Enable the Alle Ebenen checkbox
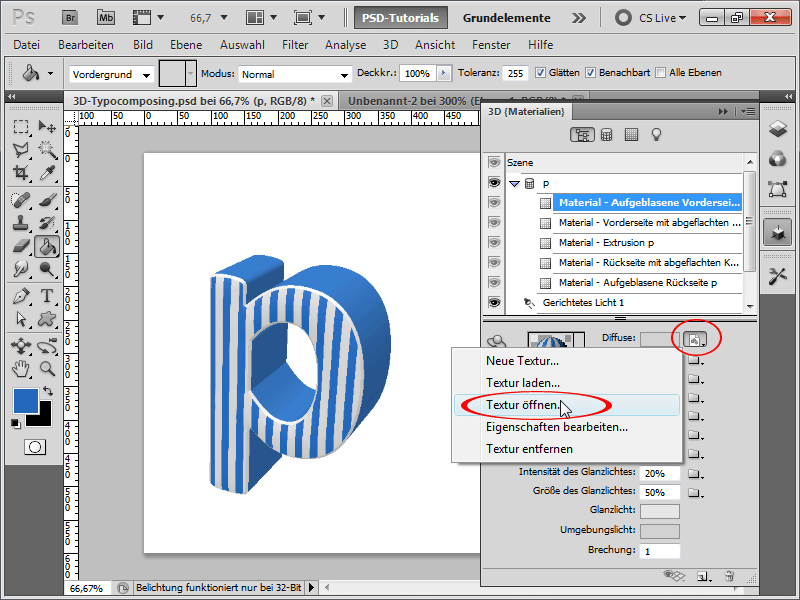Screen dimensions: 800x600 [660, 73]
